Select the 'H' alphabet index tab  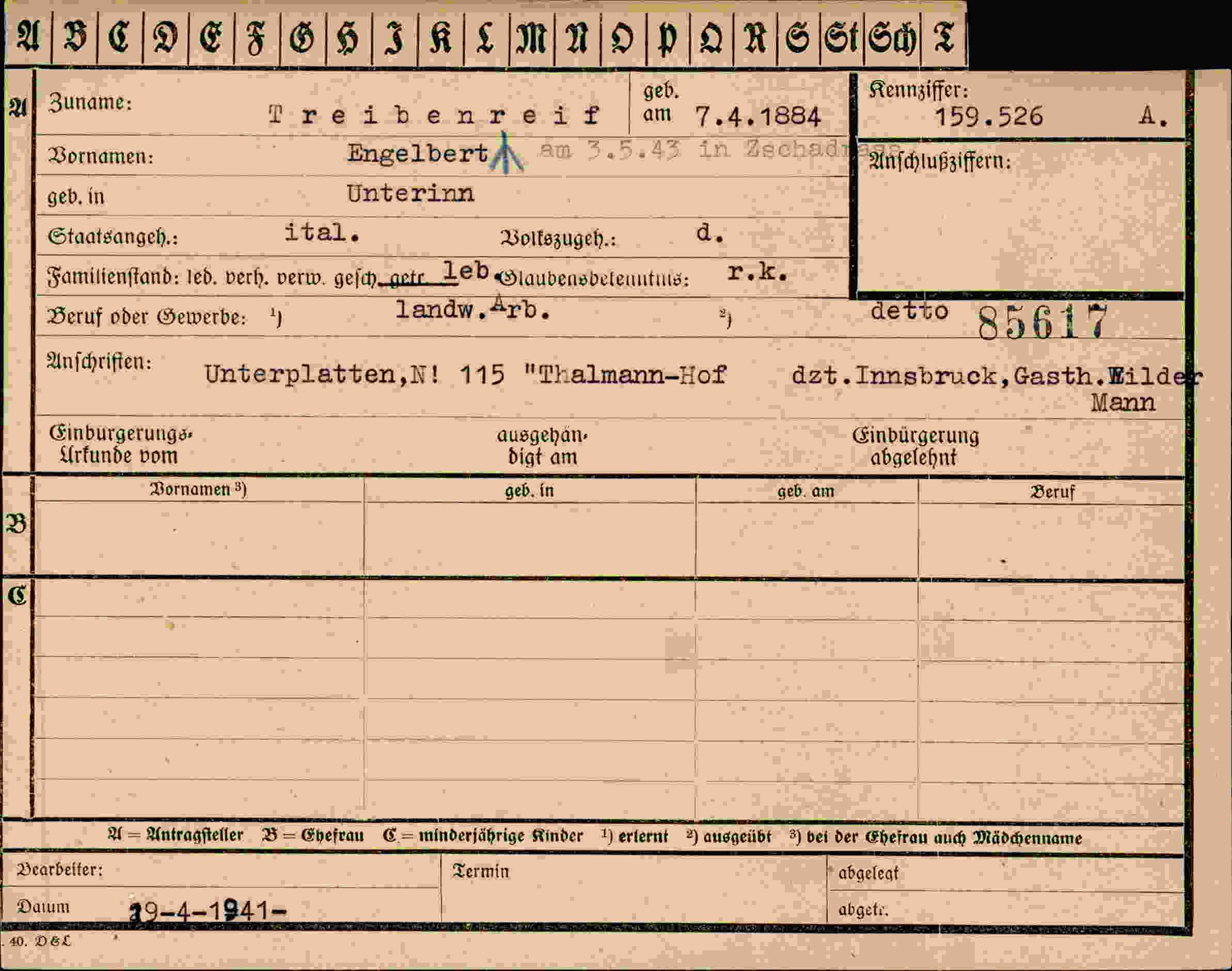pyautogui.click(x=349, y=38)
